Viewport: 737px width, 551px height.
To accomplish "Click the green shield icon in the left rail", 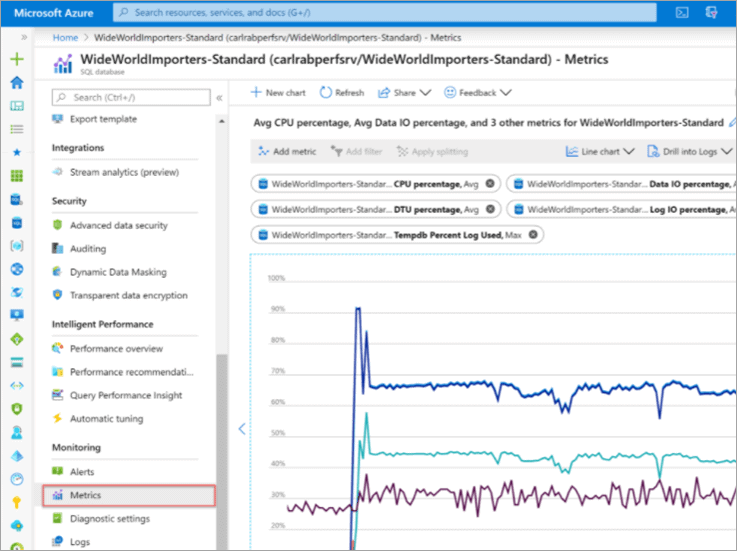I will [17, 409].
